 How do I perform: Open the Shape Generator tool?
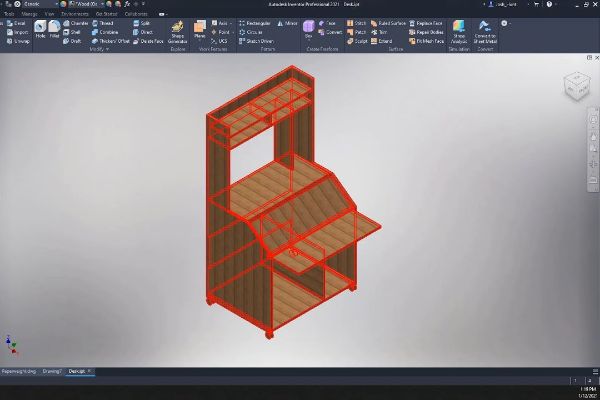click(x=177, y=31)
